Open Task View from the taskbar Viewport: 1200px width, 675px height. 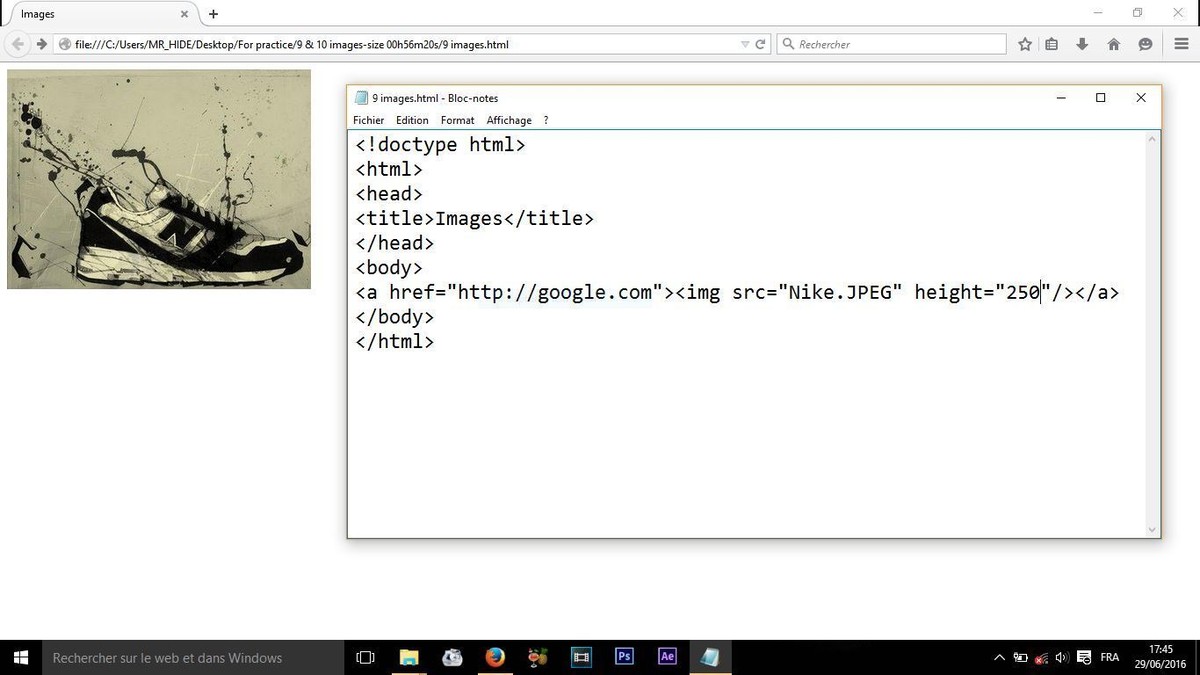pos(366,657)
